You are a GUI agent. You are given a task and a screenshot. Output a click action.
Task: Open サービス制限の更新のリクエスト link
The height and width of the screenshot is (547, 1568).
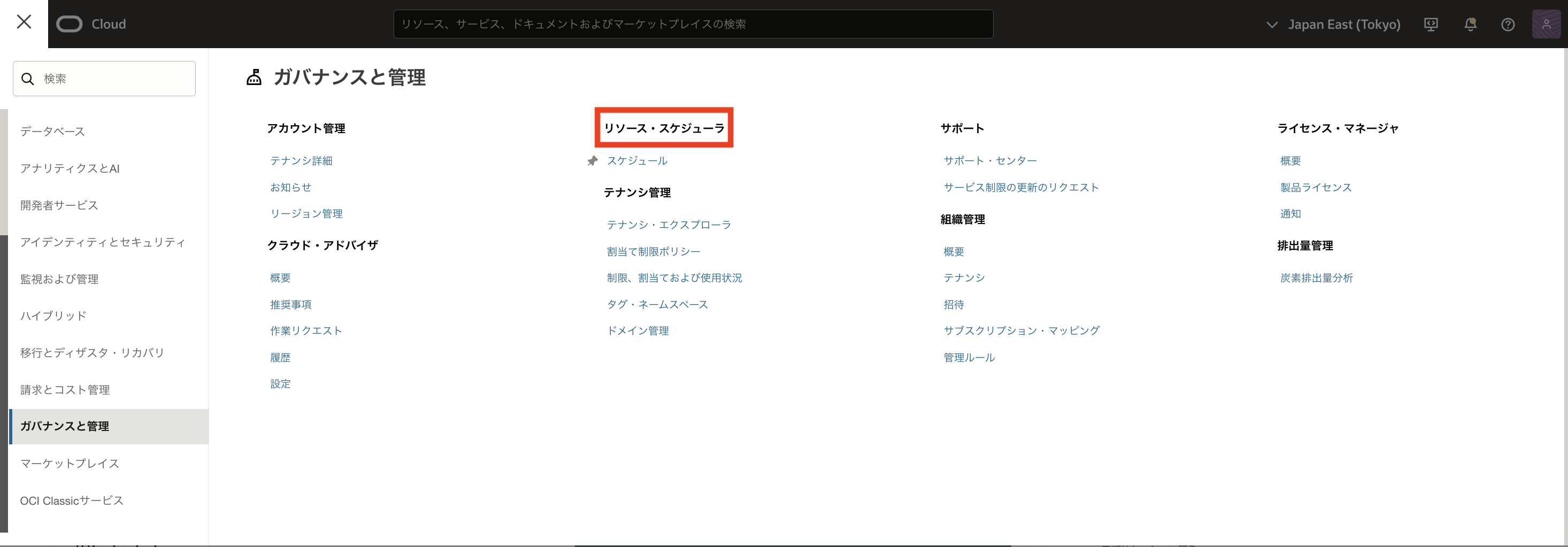1021,187
